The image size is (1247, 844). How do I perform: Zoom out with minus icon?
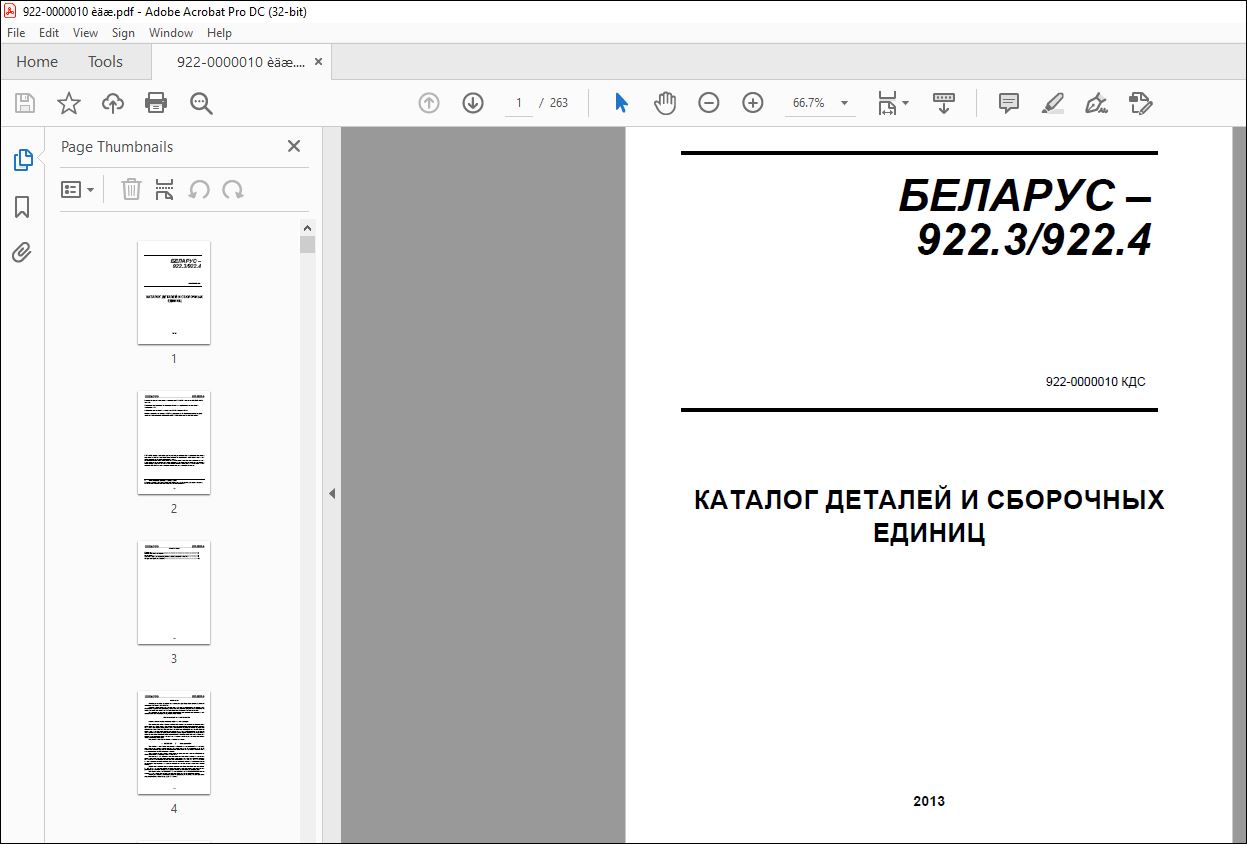(x=709, y=103)
